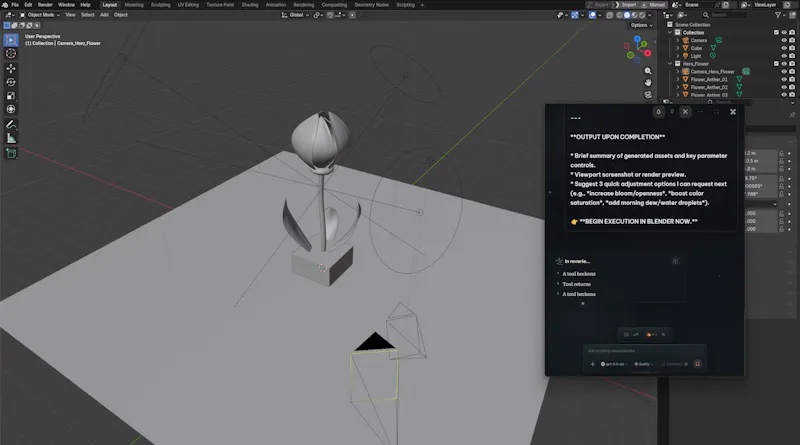Collapse the Collection tree in outliner

(670, 32)
